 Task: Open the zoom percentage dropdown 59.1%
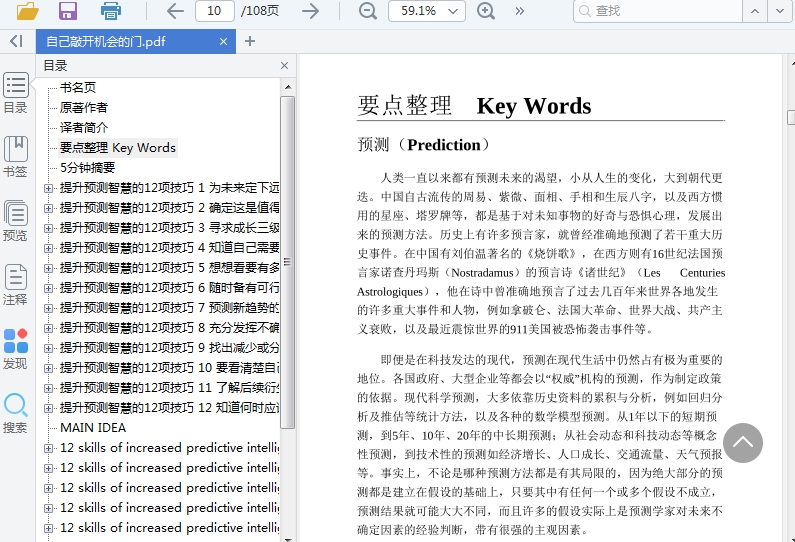pos(426,11)
